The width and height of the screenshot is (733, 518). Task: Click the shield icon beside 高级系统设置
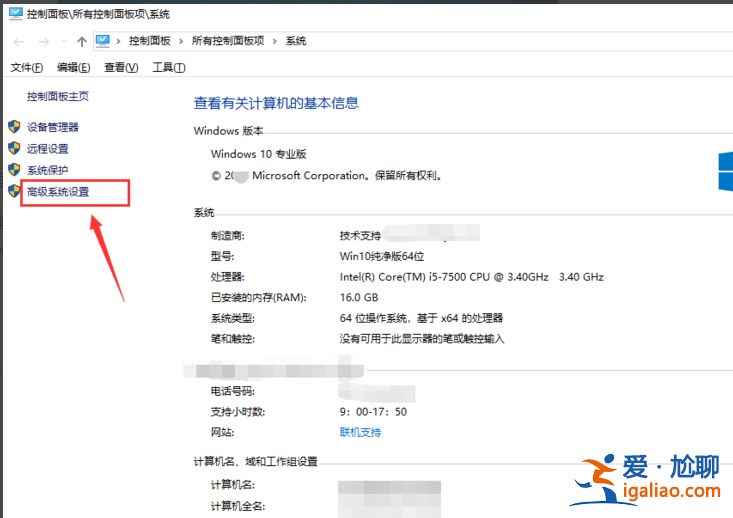click(x=14, y=191)
